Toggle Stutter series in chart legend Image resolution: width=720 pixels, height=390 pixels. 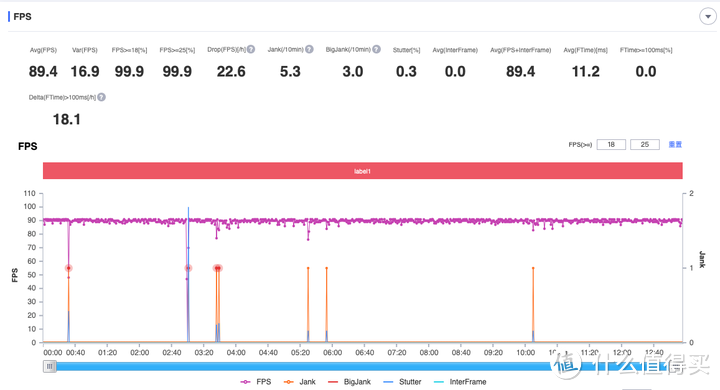pyautogui.click(x=402, y=382)
